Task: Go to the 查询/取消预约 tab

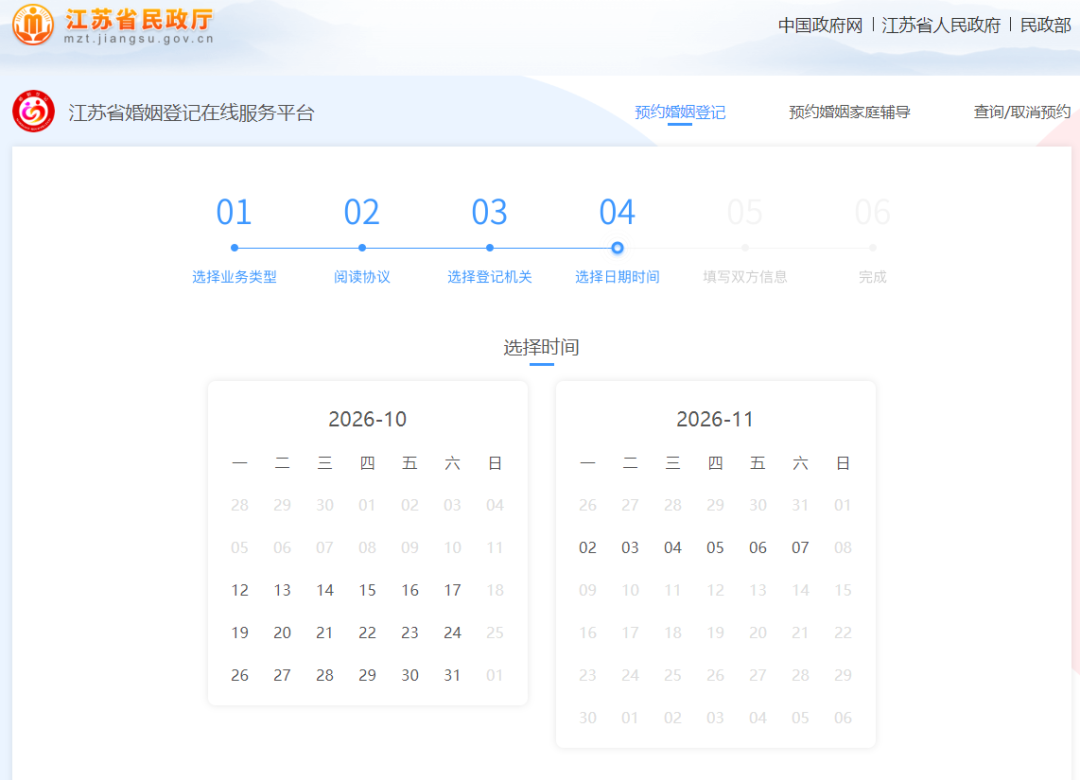Action: point(1022,112)
